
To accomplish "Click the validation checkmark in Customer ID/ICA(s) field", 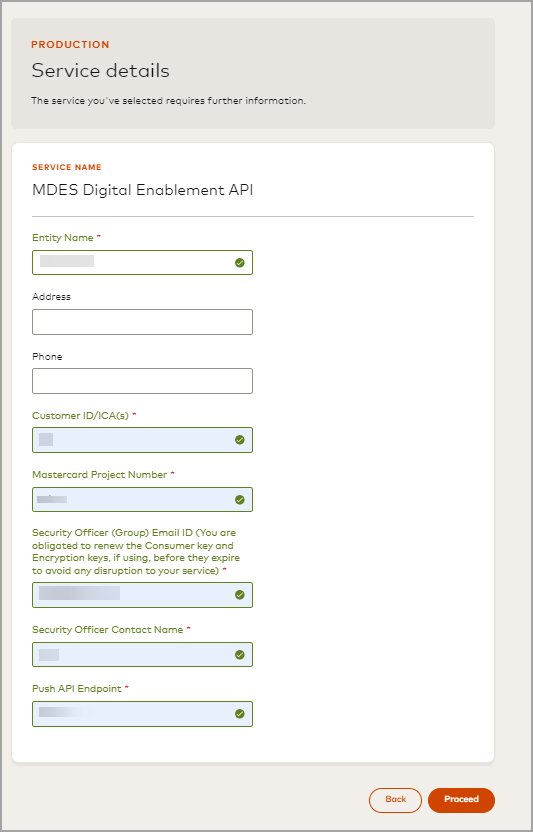I will (240, 440).
